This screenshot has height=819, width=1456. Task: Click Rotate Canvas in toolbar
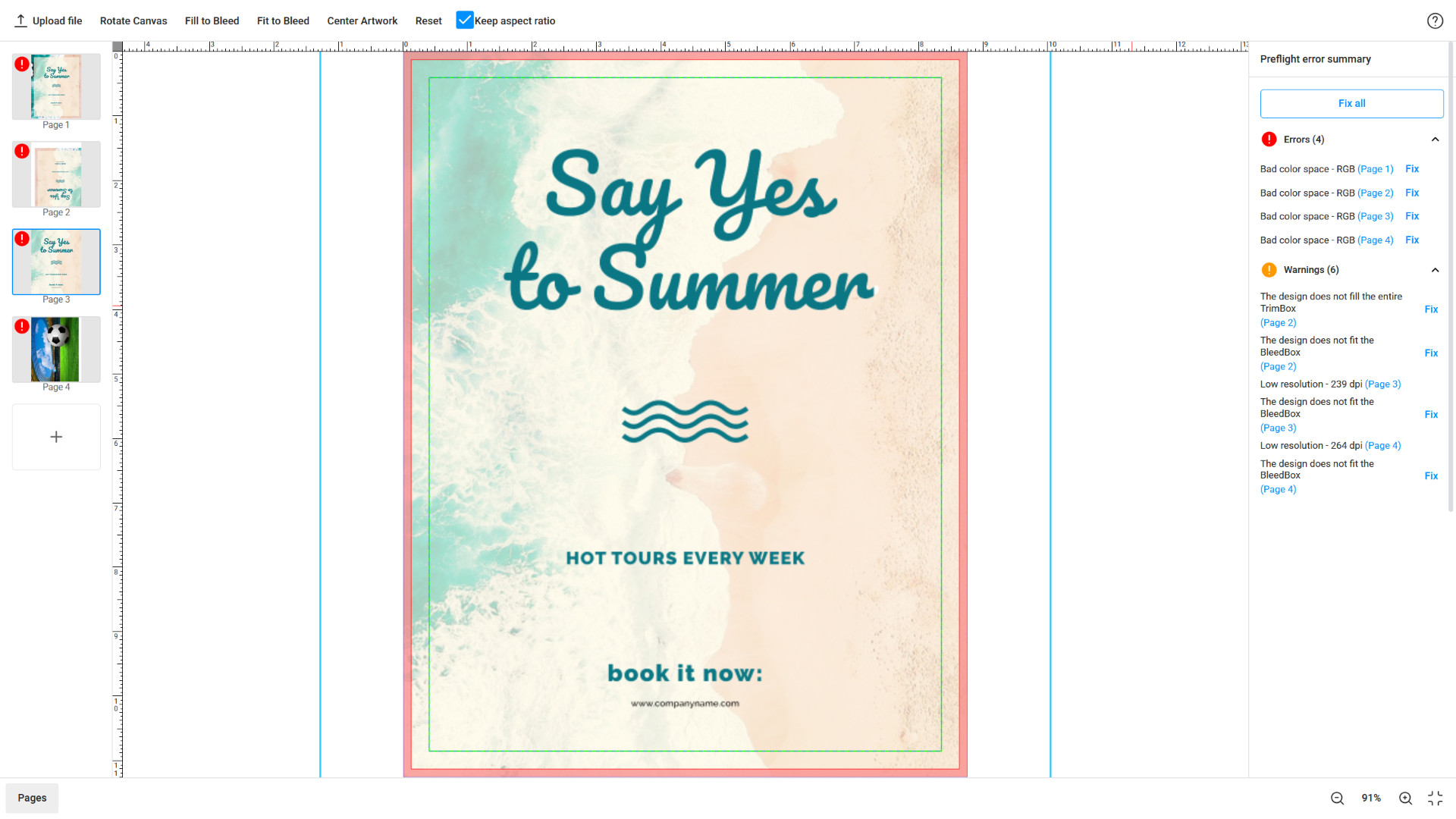133,20
